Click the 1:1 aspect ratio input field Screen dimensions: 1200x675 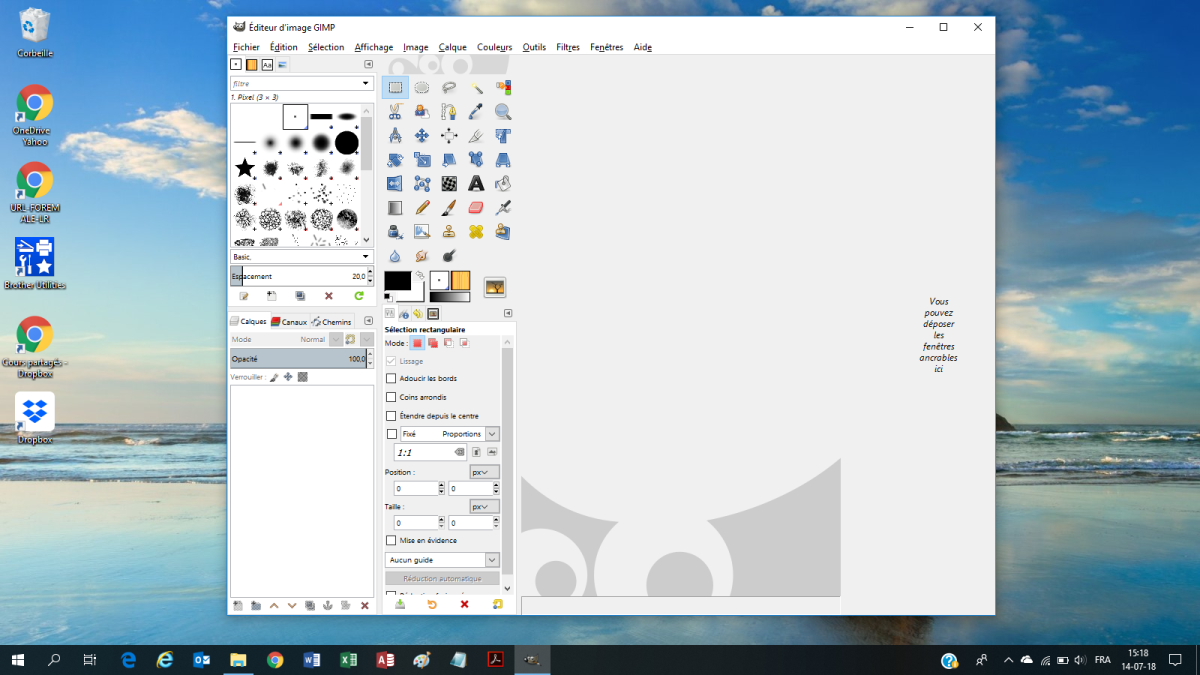coord(431,452)
